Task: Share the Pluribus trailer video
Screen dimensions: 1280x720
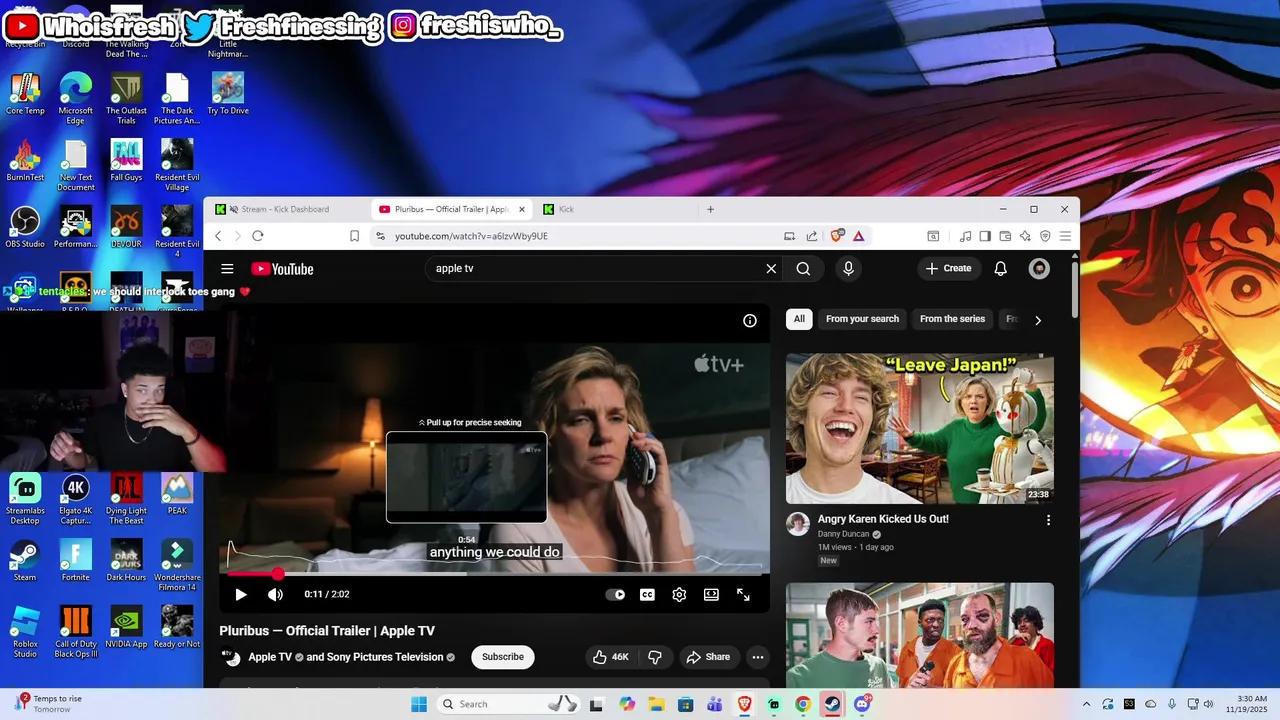Action: pyautogui.click(x=708, y=657)
